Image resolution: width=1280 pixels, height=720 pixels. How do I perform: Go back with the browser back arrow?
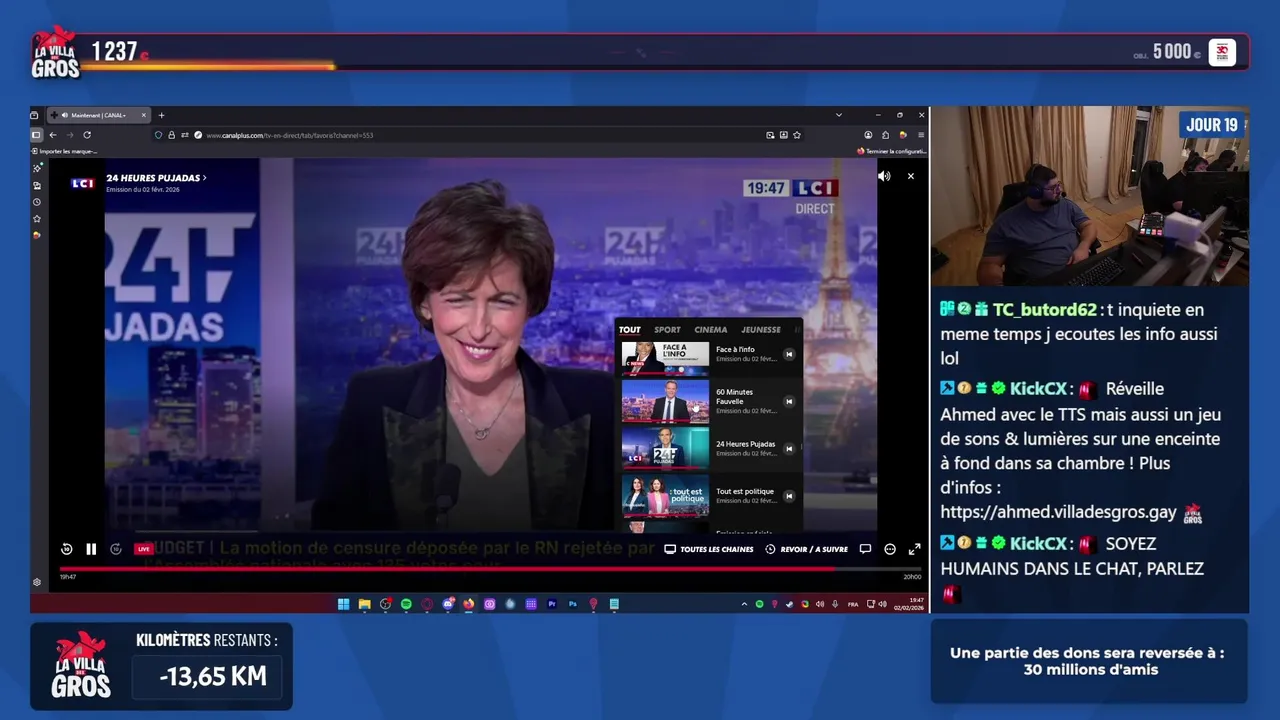pyautogui.click(x=53, y=135)
